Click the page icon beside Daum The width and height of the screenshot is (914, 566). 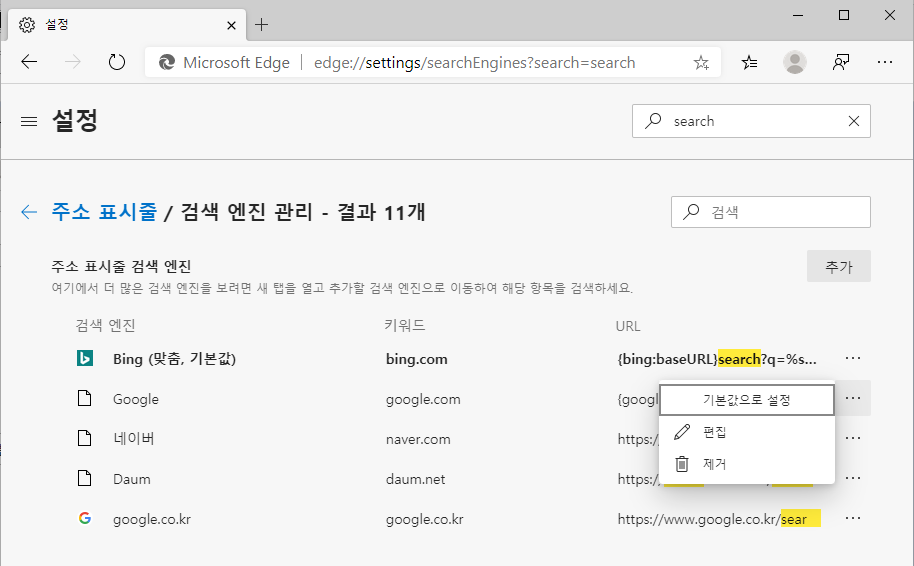coord(85,478)
